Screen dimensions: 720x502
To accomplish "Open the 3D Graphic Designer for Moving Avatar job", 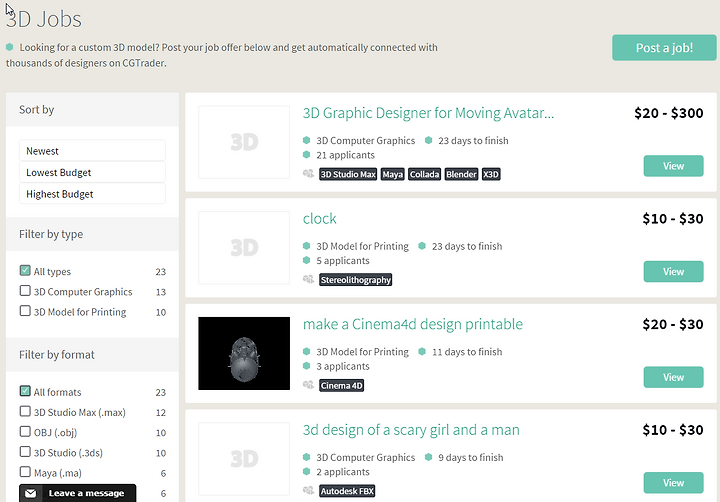I will [x=428, y=113].
